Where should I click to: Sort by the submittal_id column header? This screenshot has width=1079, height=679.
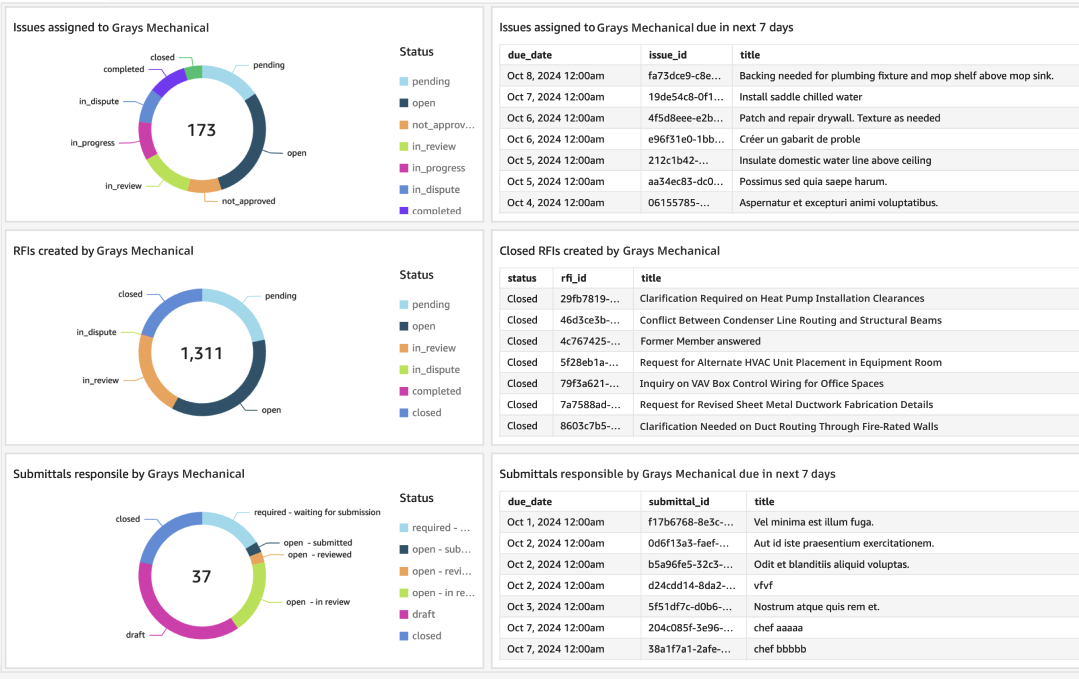point(680,501)
